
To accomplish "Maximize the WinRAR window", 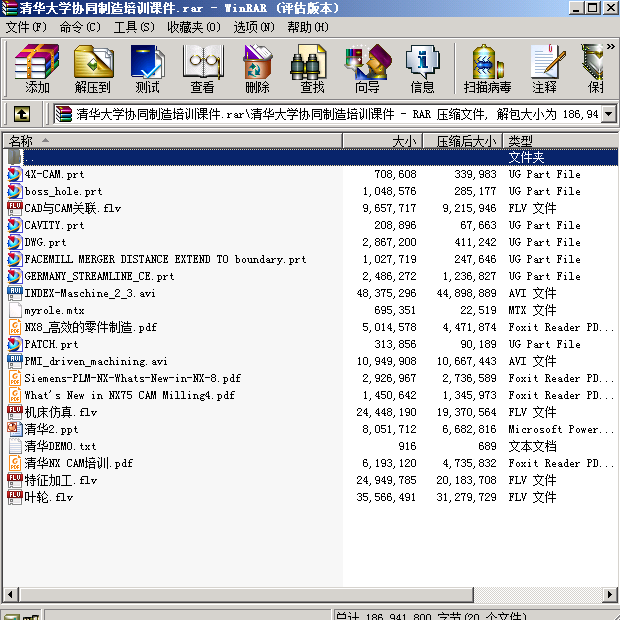I will (593, 8).
